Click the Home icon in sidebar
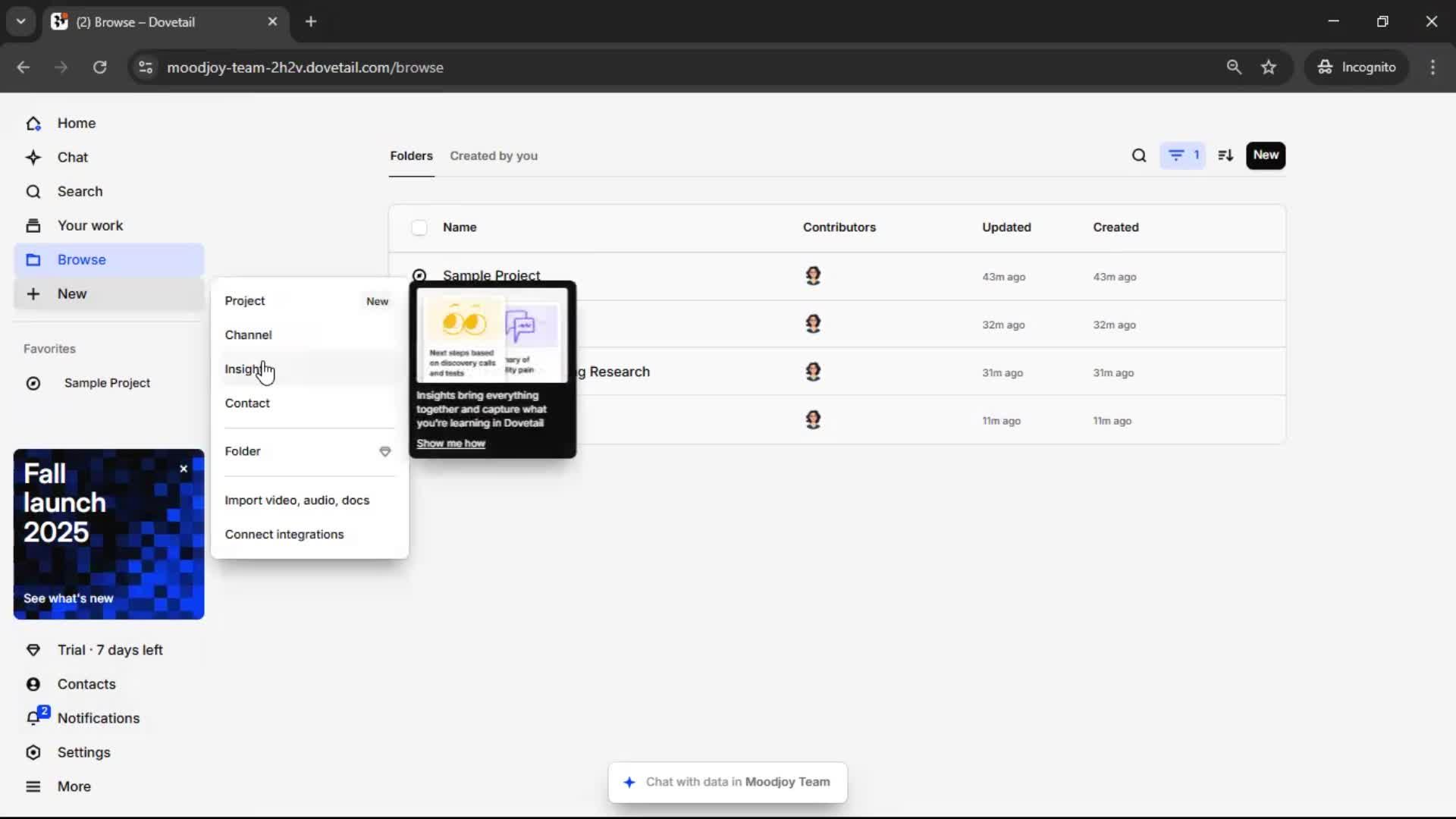 pyautogui.click(x=33, y=123)
